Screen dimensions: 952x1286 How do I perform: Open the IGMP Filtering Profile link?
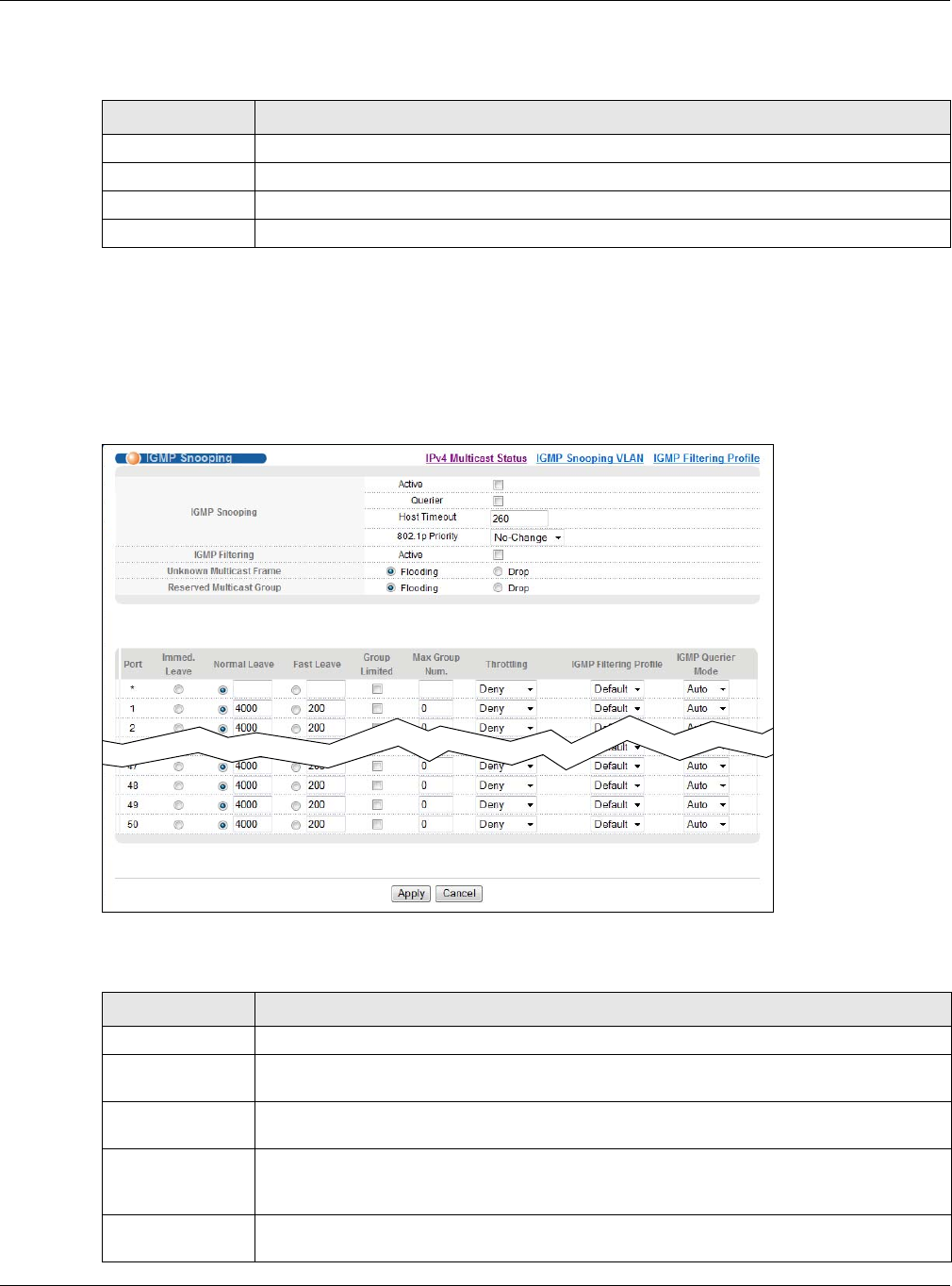[707, 458]
